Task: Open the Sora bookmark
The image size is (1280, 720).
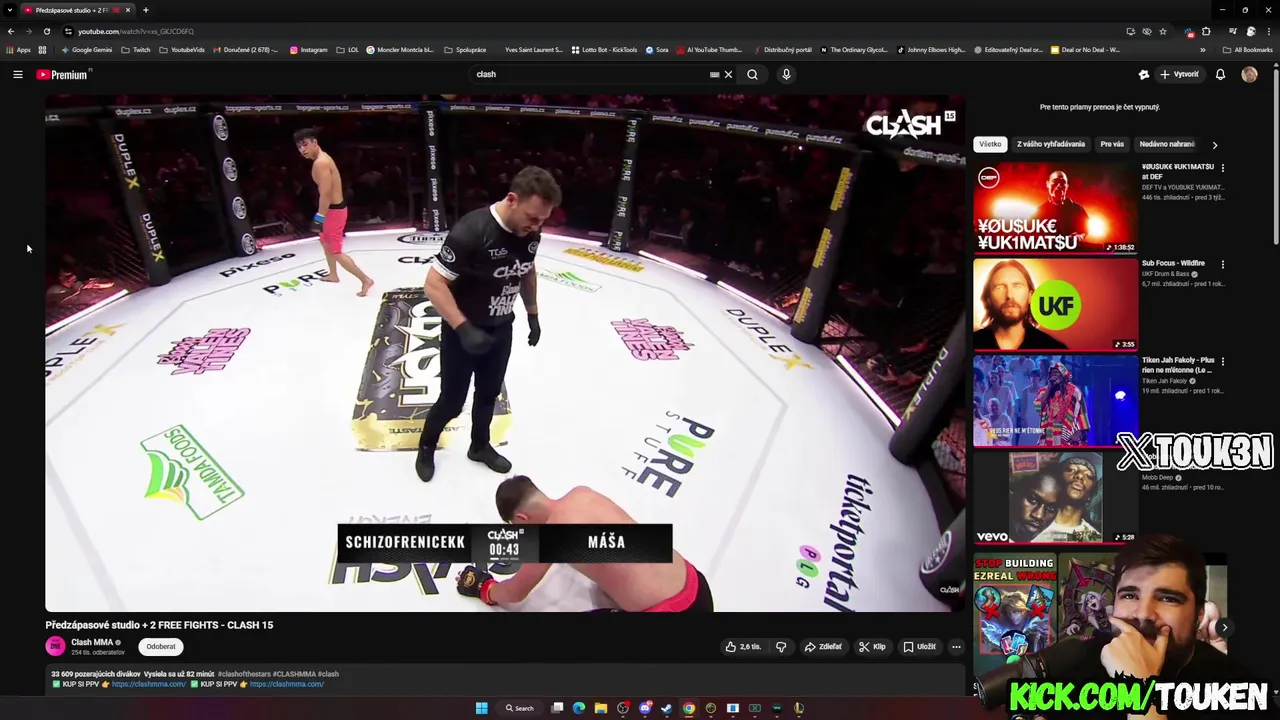Action: (x=657, y=50)
